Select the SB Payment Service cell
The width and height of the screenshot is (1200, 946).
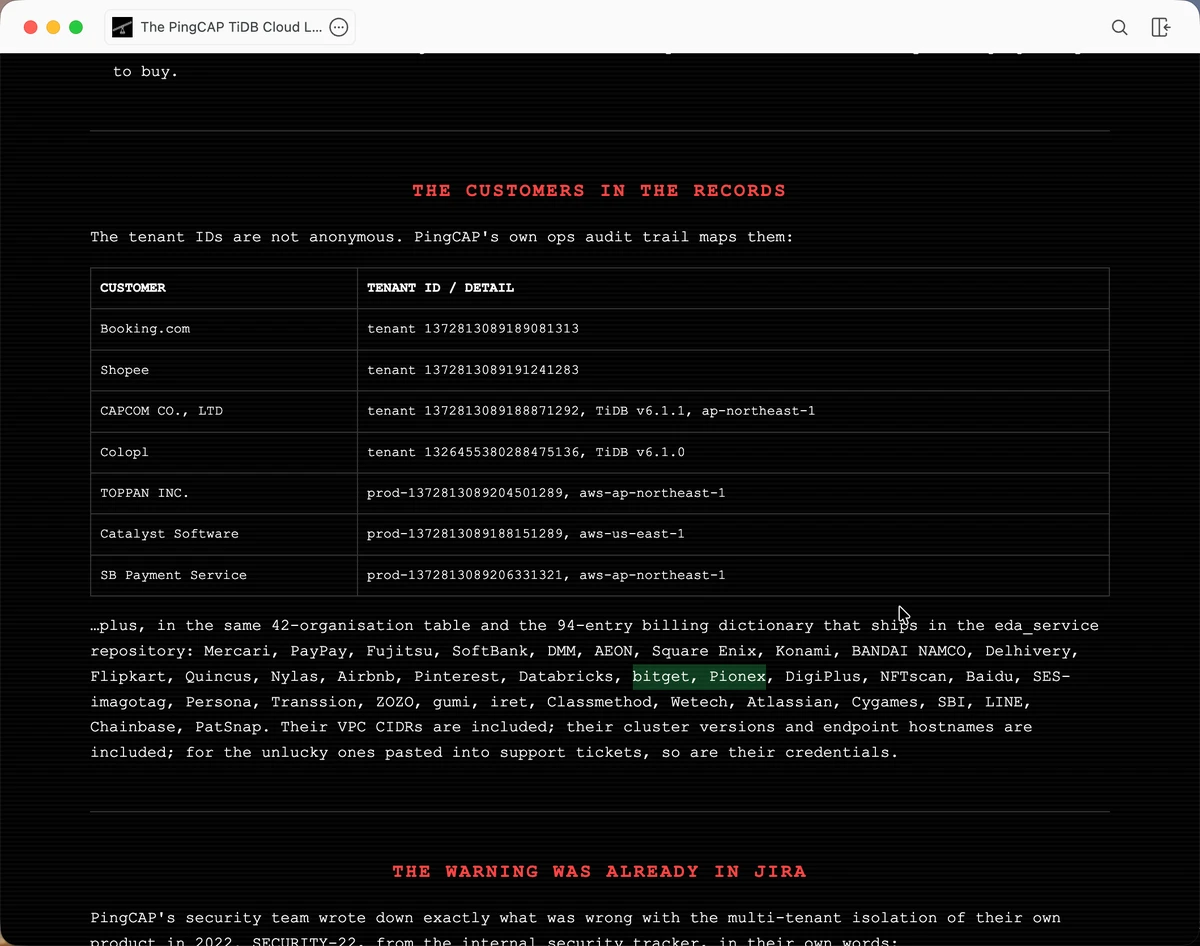coord(224,575)
